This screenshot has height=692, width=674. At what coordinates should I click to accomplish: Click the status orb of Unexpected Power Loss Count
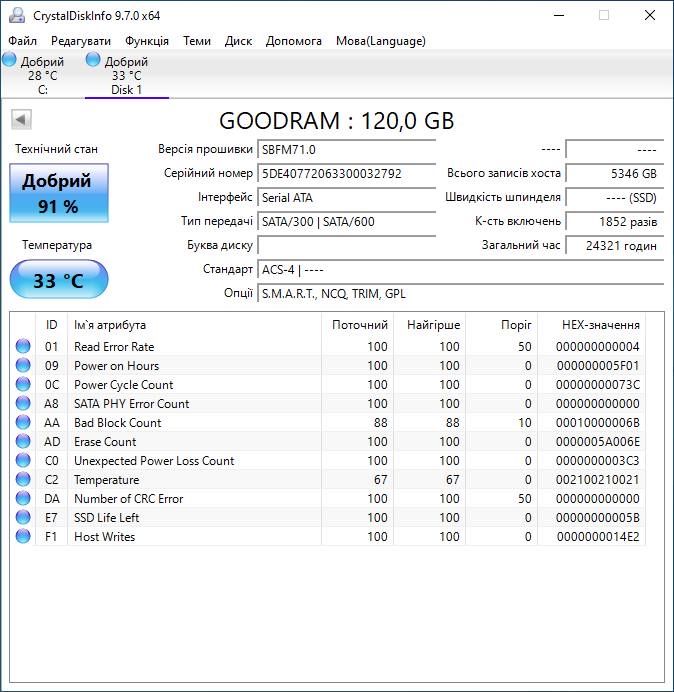pos(23,460)
